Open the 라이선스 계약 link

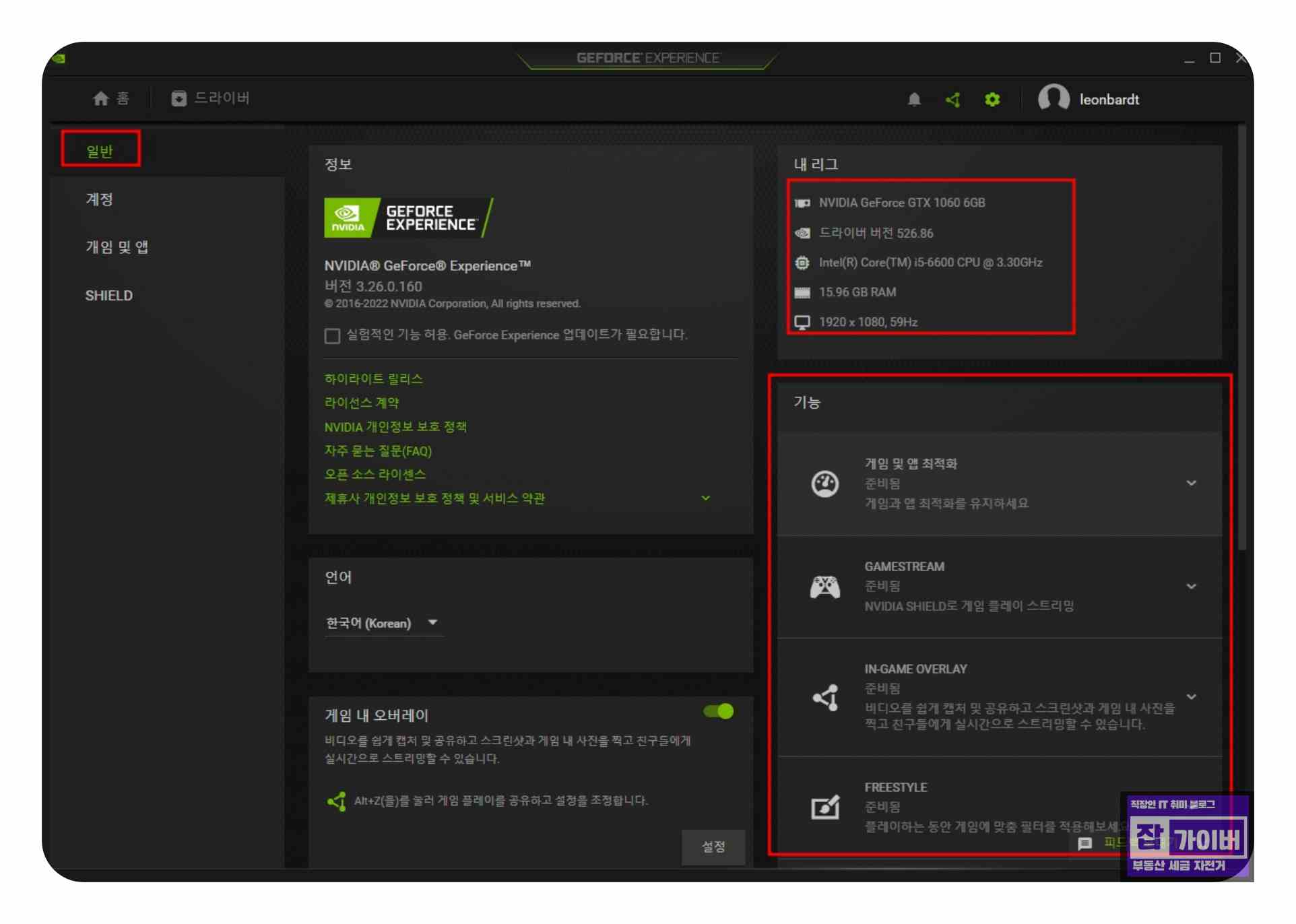click(362, 403)
